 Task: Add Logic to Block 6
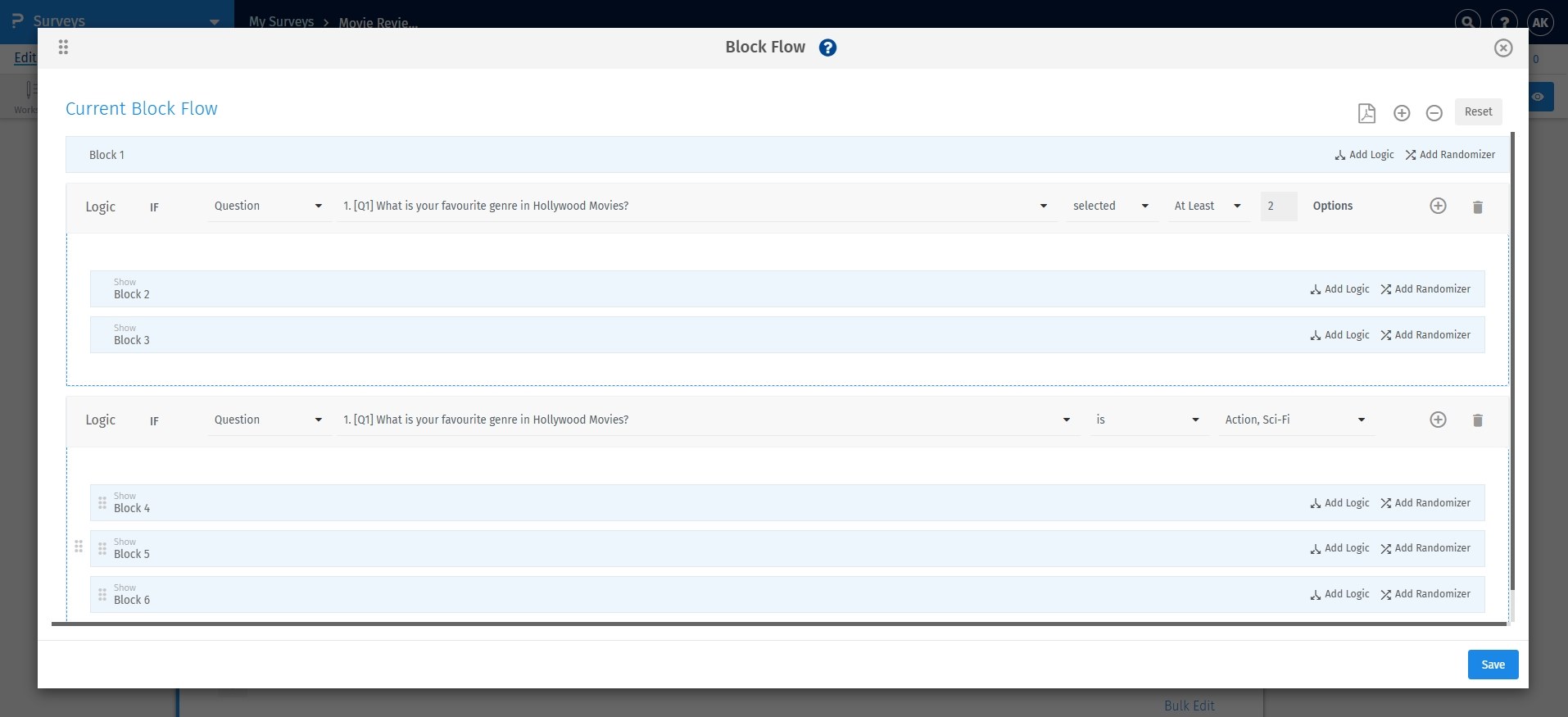1339,594
